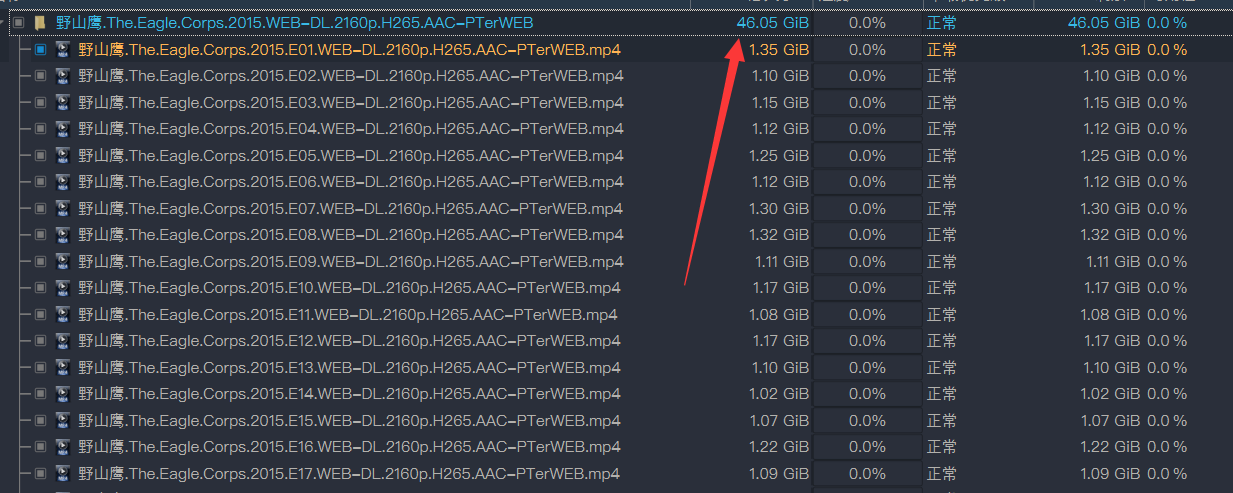The width and height of the screenshot is (1233, 493).
Task: Toggle the checkbox for the root torrent folder
Action: coord(18,22)
